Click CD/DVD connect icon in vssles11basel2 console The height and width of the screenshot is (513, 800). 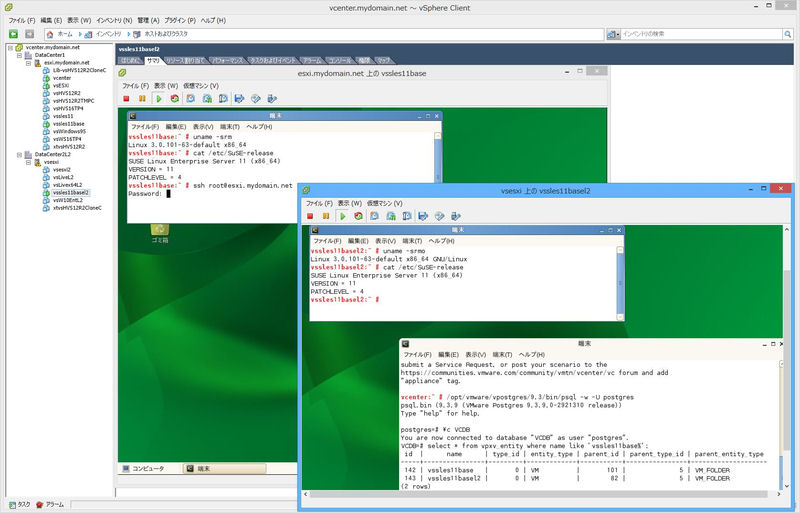(x=439, y=216)
